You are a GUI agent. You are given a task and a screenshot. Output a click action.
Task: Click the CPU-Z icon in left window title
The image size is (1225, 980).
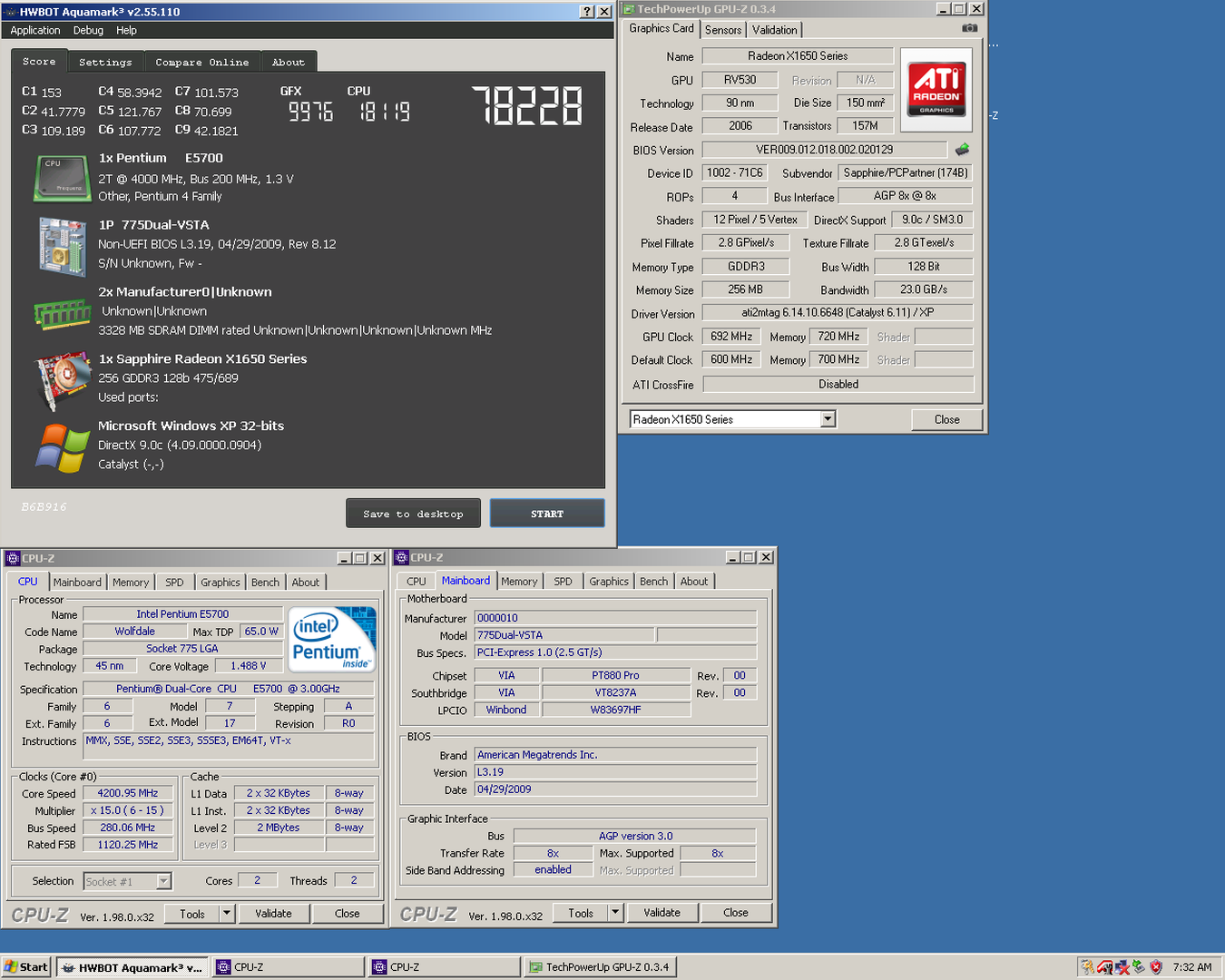(x=12, y=558)
